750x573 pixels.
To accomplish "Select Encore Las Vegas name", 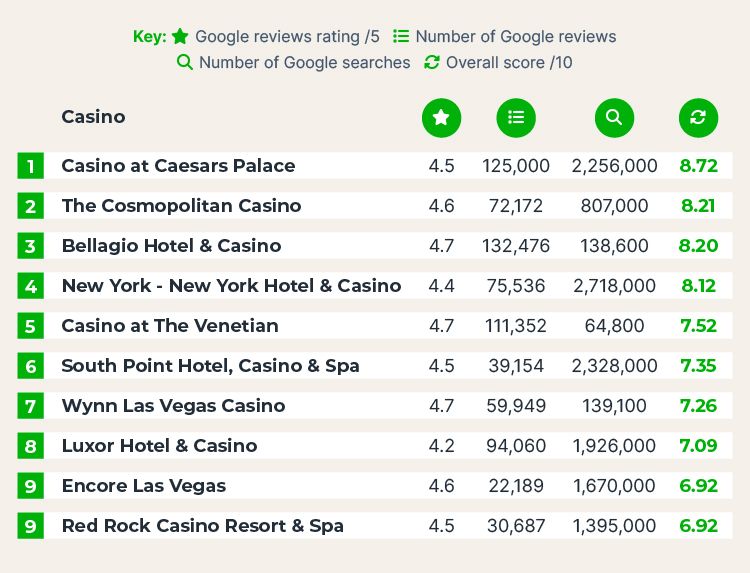I will point(143,486).
